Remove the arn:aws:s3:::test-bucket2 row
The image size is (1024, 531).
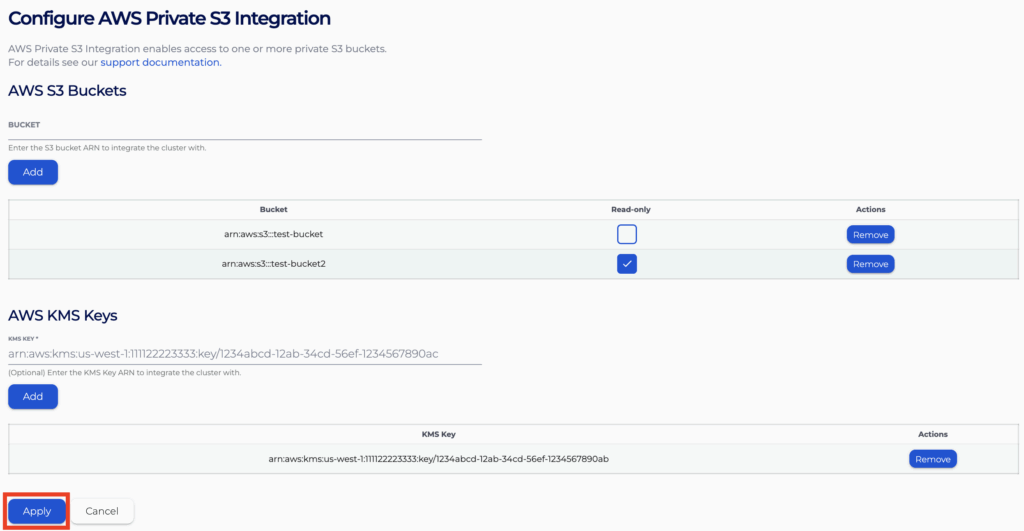[871, 264]
